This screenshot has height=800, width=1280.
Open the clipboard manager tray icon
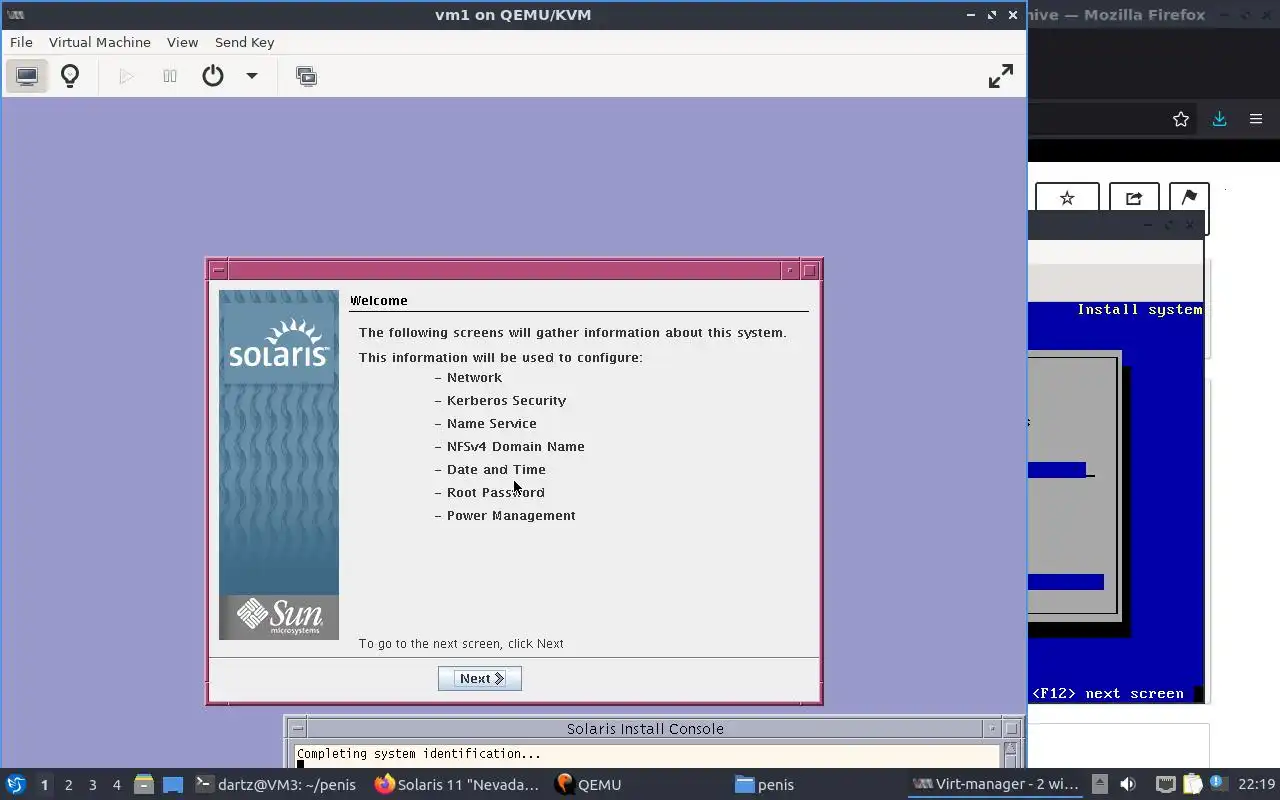[x=1192, y=784]
